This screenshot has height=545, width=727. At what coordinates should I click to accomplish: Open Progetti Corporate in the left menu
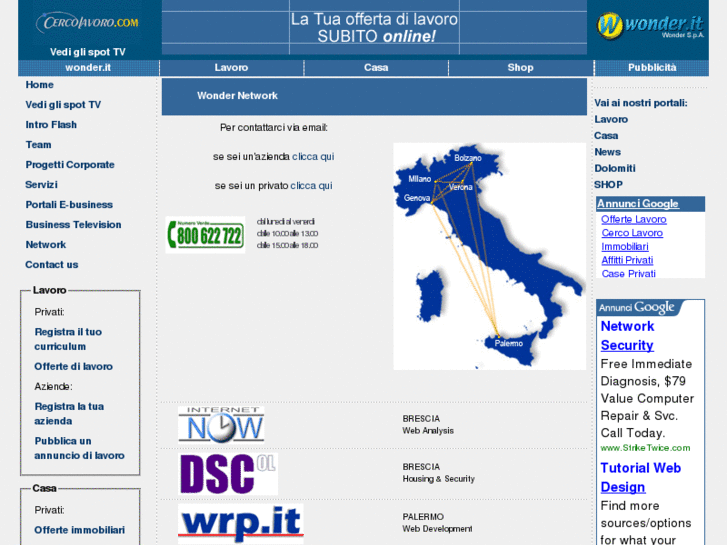tap(70, 165)
